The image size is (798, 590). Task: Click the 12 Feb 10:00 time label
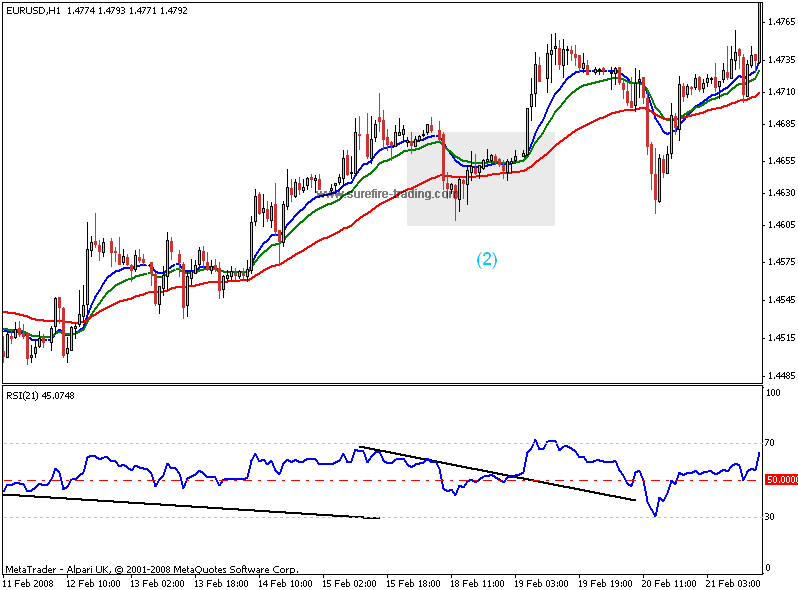[x=94, y=583]
